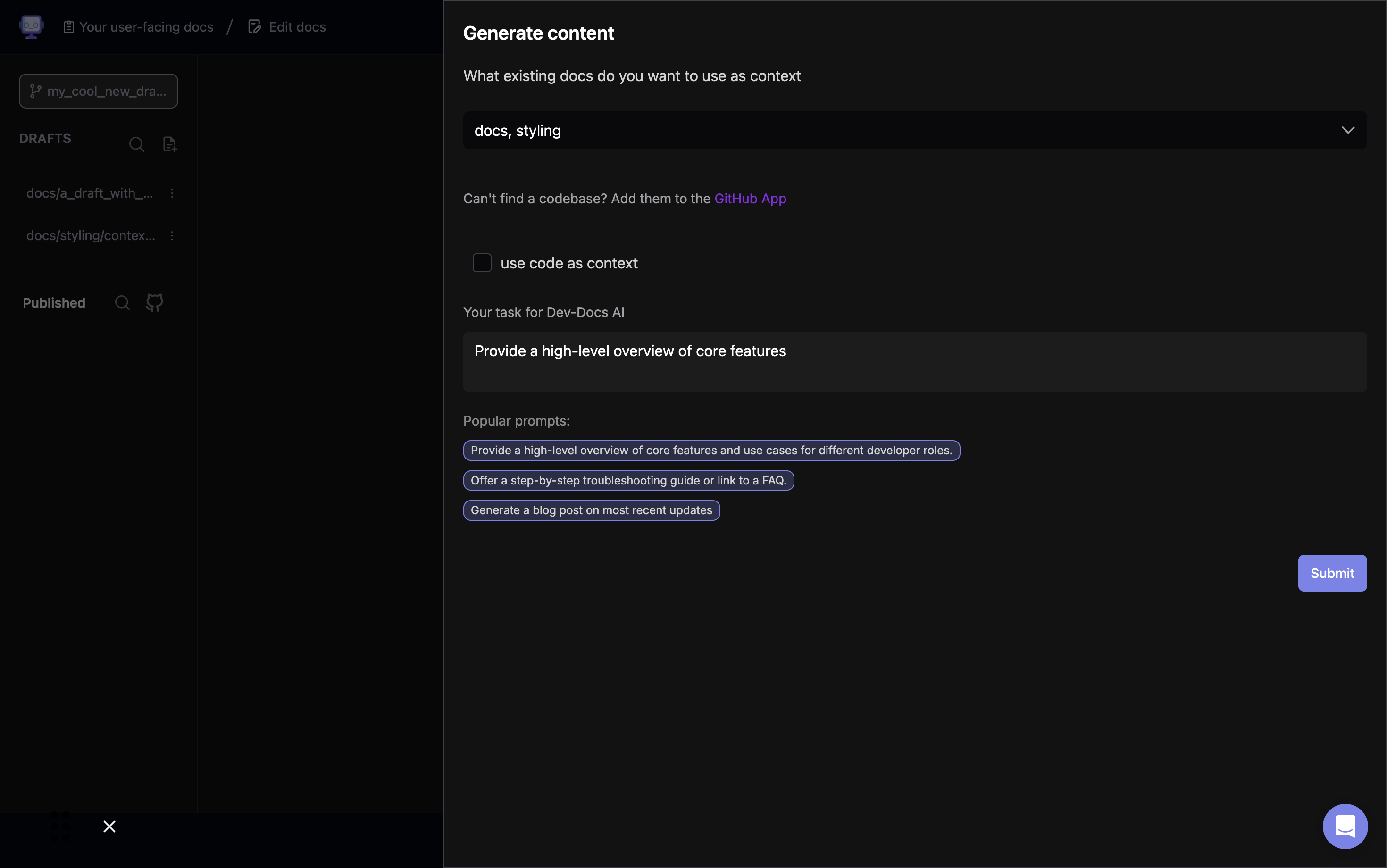Search published docs with the magnifier icon
Image resolution: width=1387 pixels, height=868 pixels.
(122, 302)
